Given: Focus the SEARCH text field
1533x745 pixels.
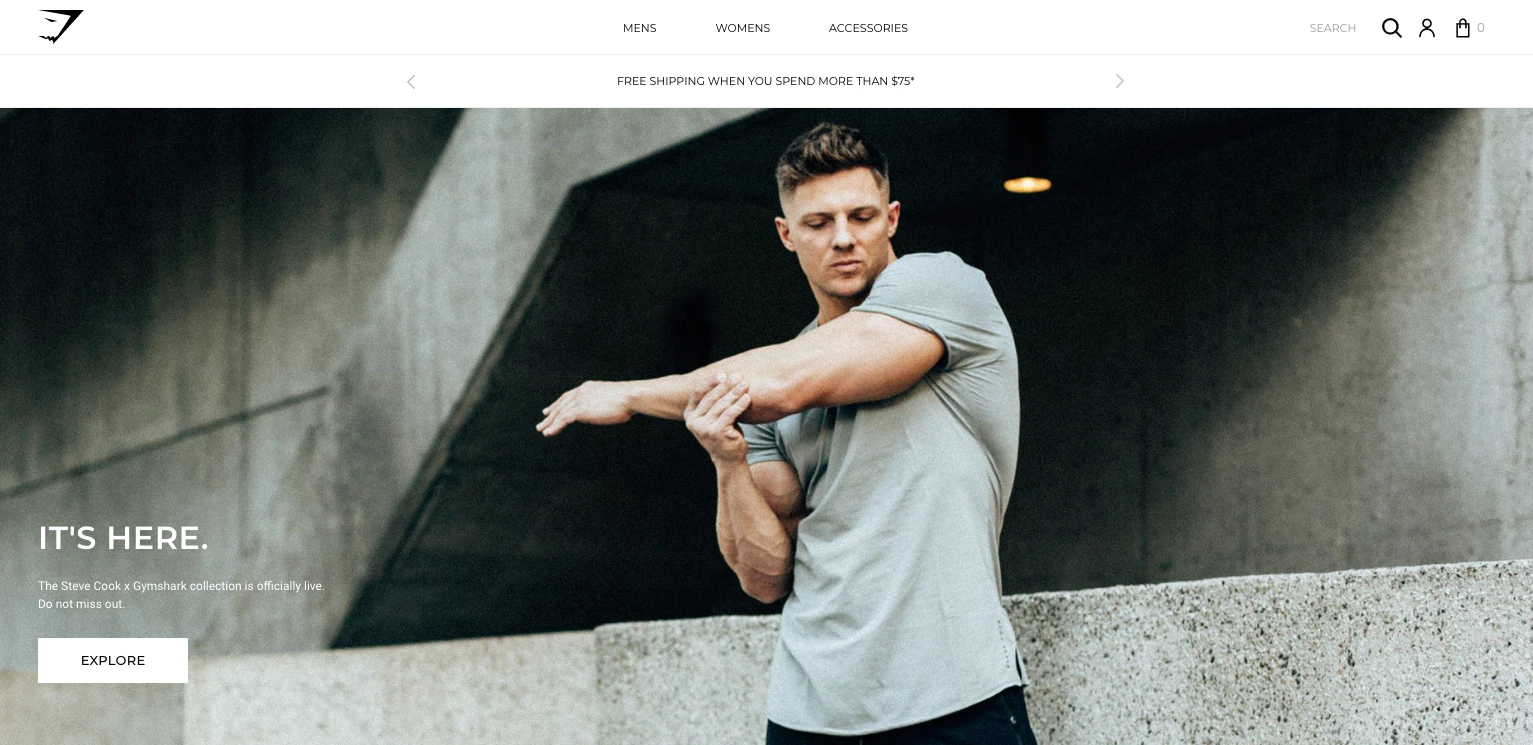Looking at the screenshot, I should point(1333,28).
